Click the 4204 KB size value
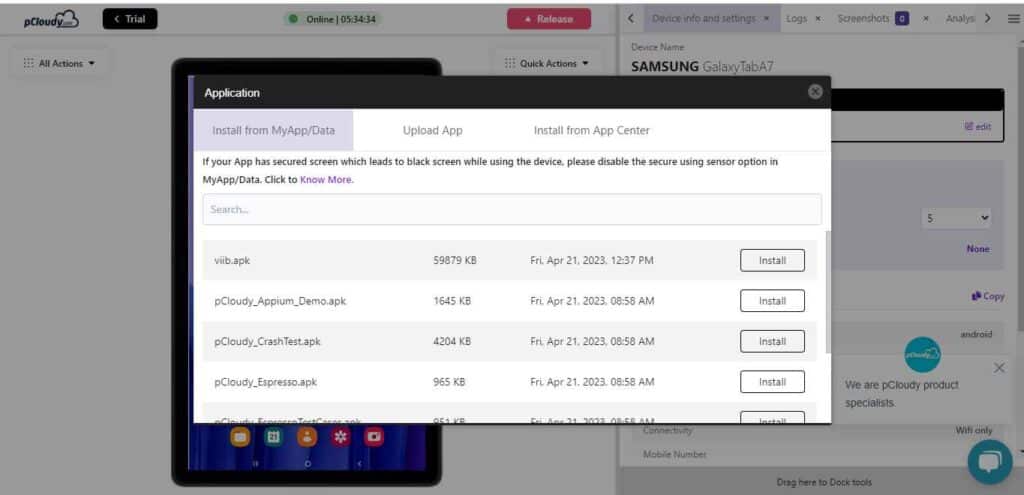This screenshot has width=1024, height=495. pyautogui.click(x=452, y=342)
